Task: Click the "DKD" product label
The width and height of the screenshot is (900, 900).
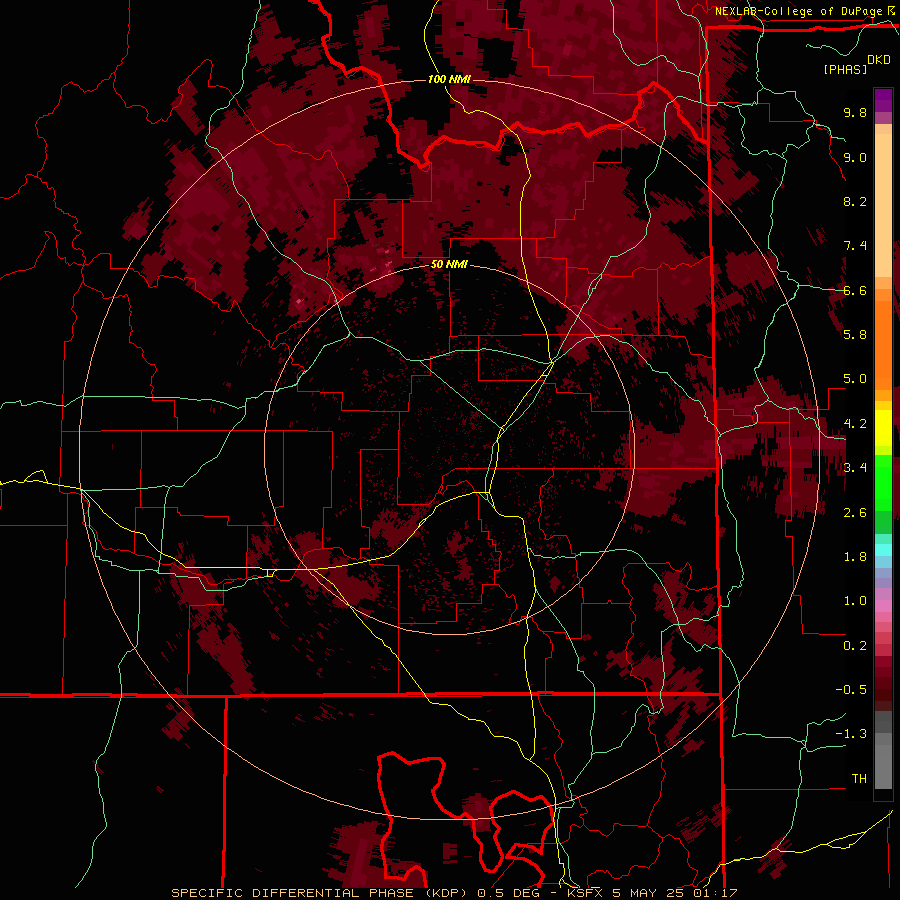Action: pyautogui.click(x=879, y=60)
